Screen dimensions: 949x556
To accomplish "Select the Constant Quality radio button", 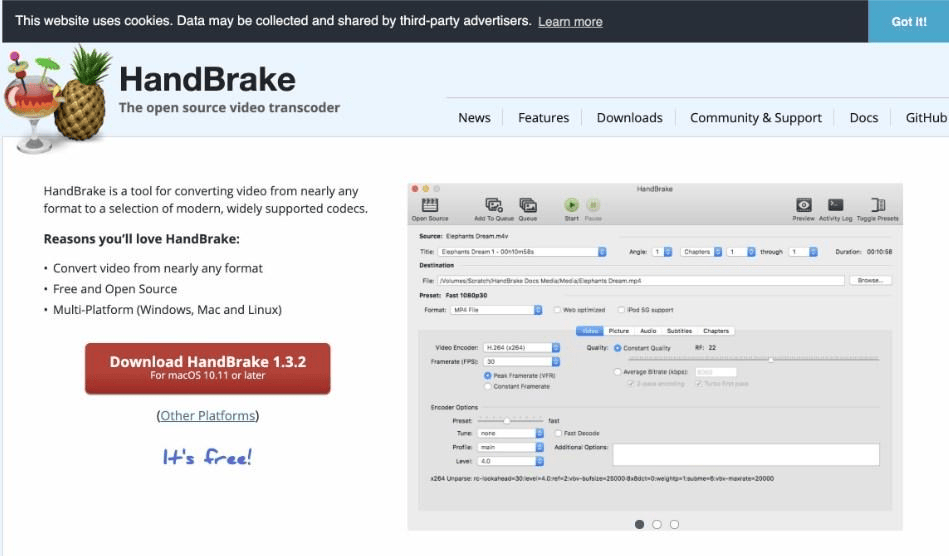I will click(617, 348).
